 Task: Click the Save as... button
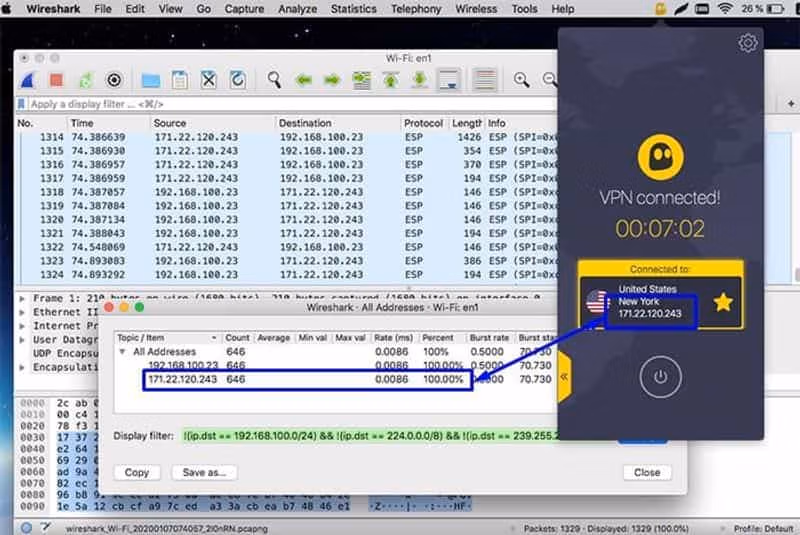[204, 472]
